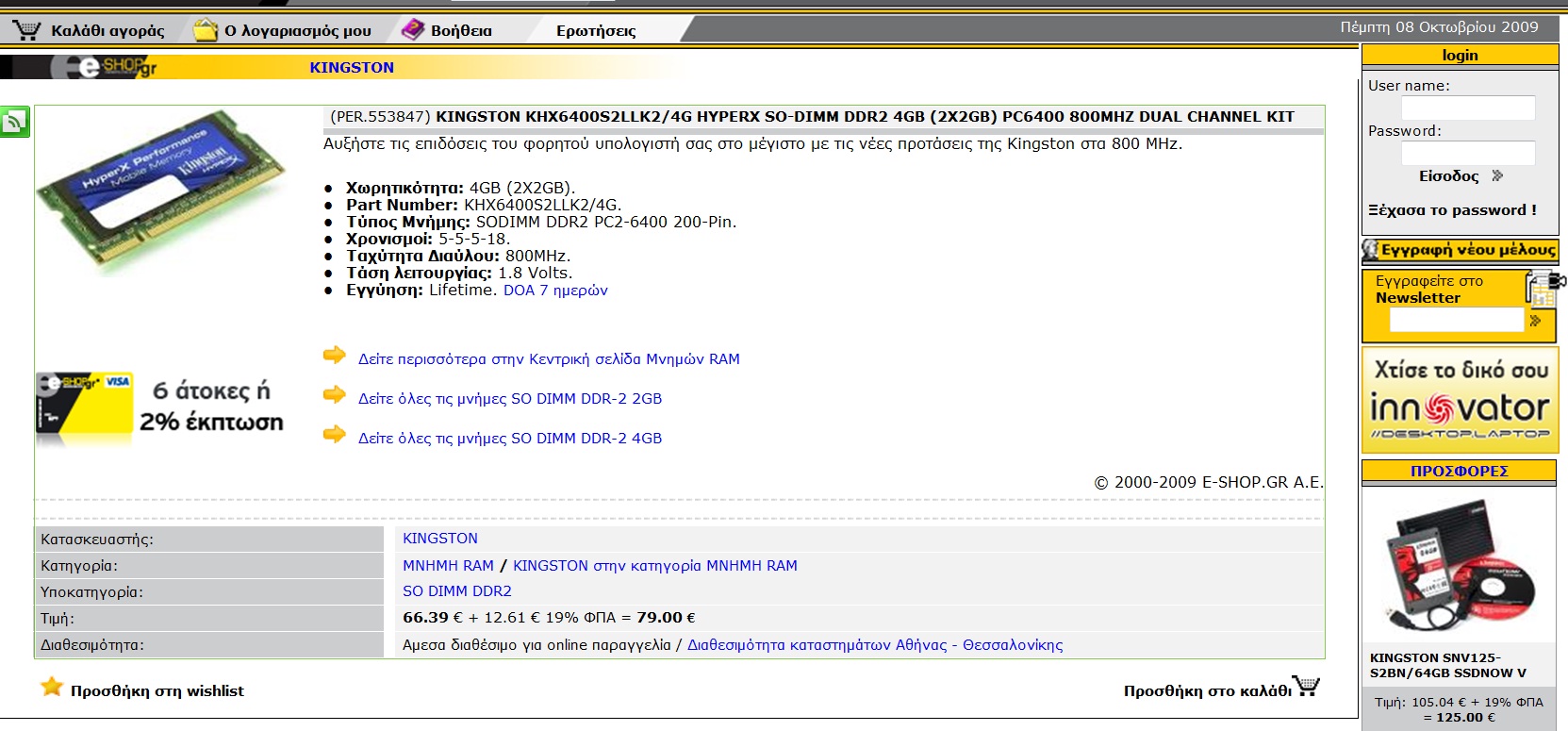Click the DOA 7 ημερών link
The width and height of the screenshot is (1568, 731).
tap(555, 291)
